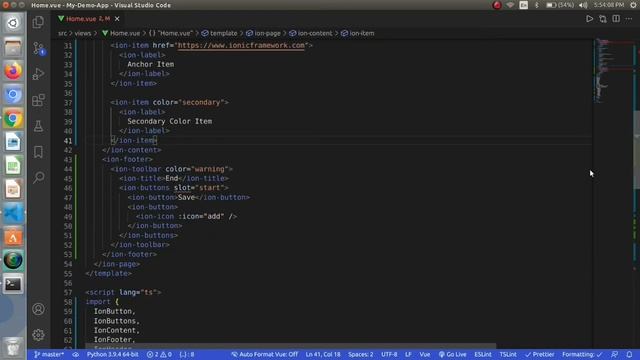Open the Manage gear menu
640x360 pixels.
pos(38,335)
